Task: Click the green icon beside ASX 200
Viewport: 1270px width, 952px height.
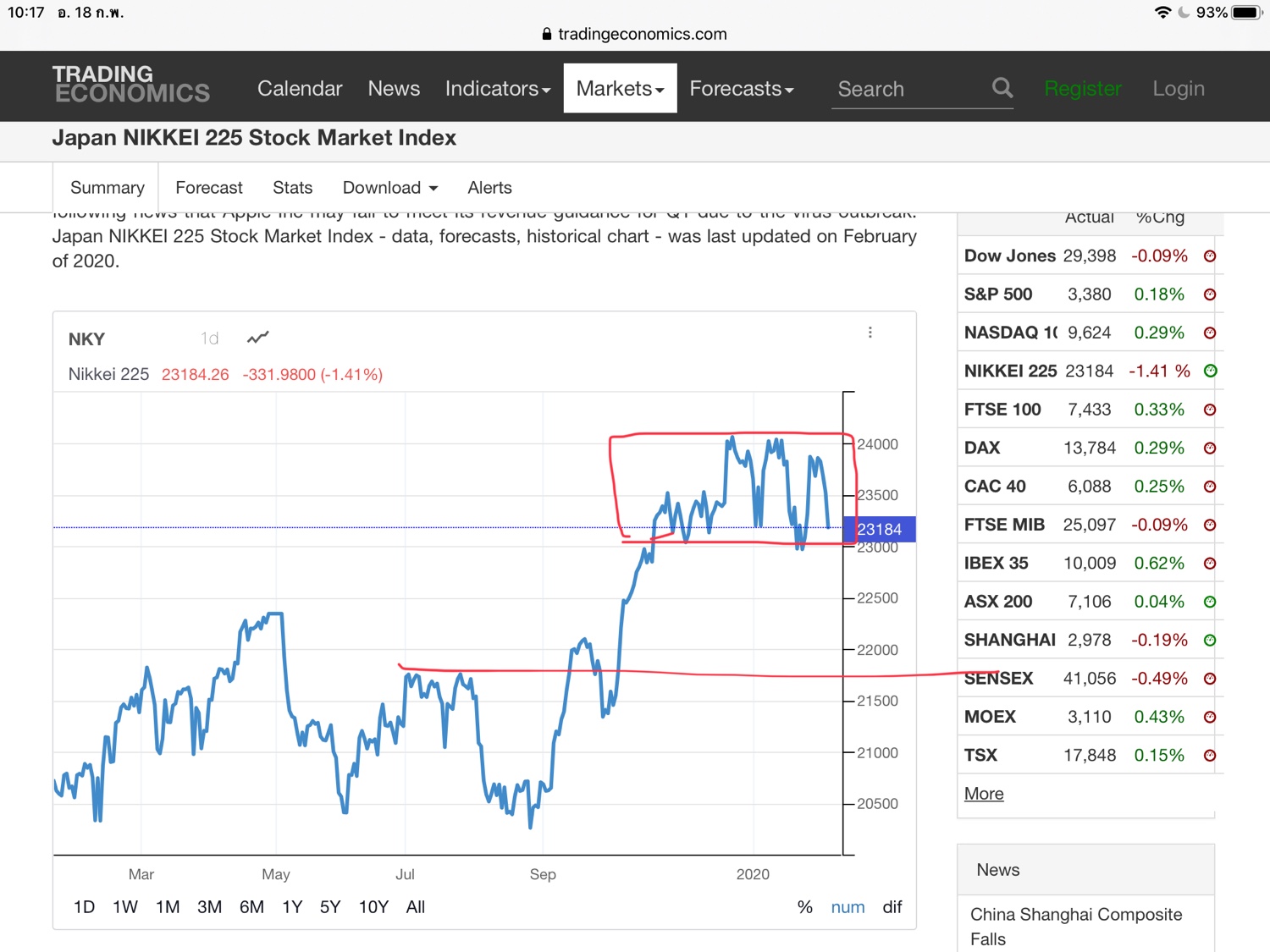Action: coord(1210,602)
